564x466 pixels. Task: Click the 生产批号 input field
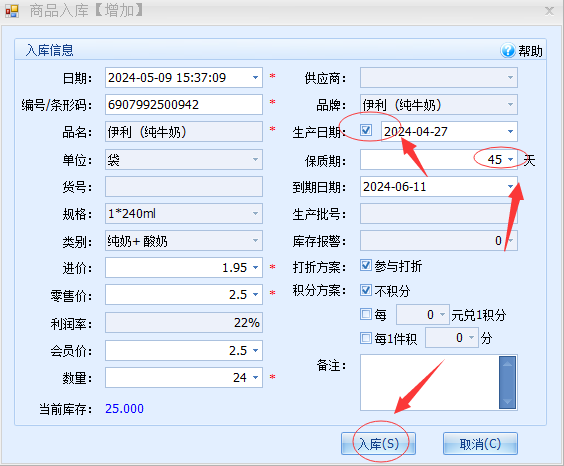tap(439, 214)
